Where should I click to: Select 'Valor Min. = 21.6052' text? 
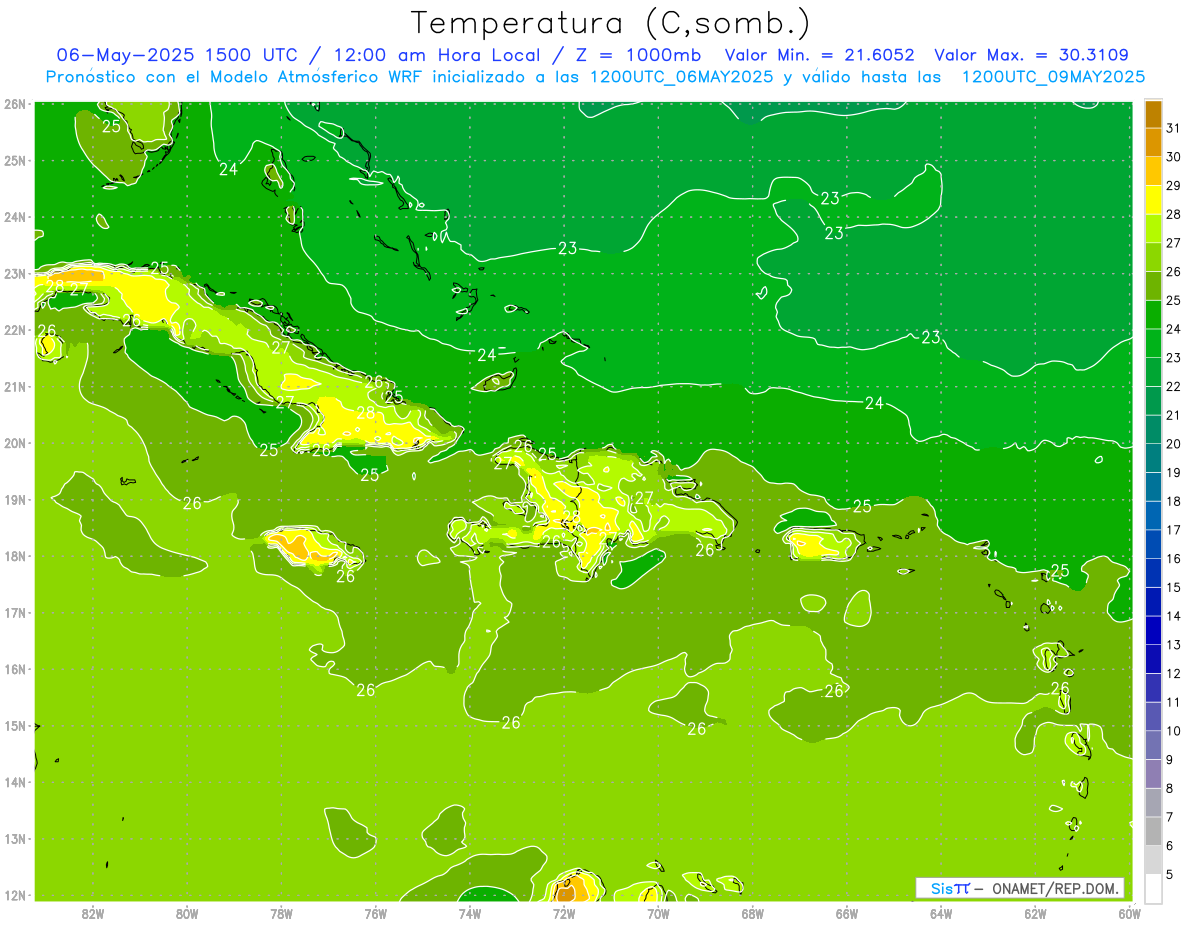tap(820, 55)
